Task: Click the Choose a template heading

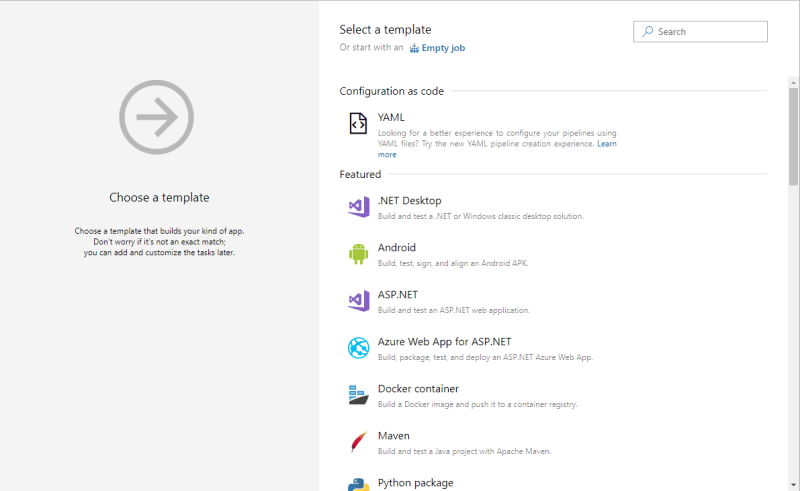Action: (159, 198)
